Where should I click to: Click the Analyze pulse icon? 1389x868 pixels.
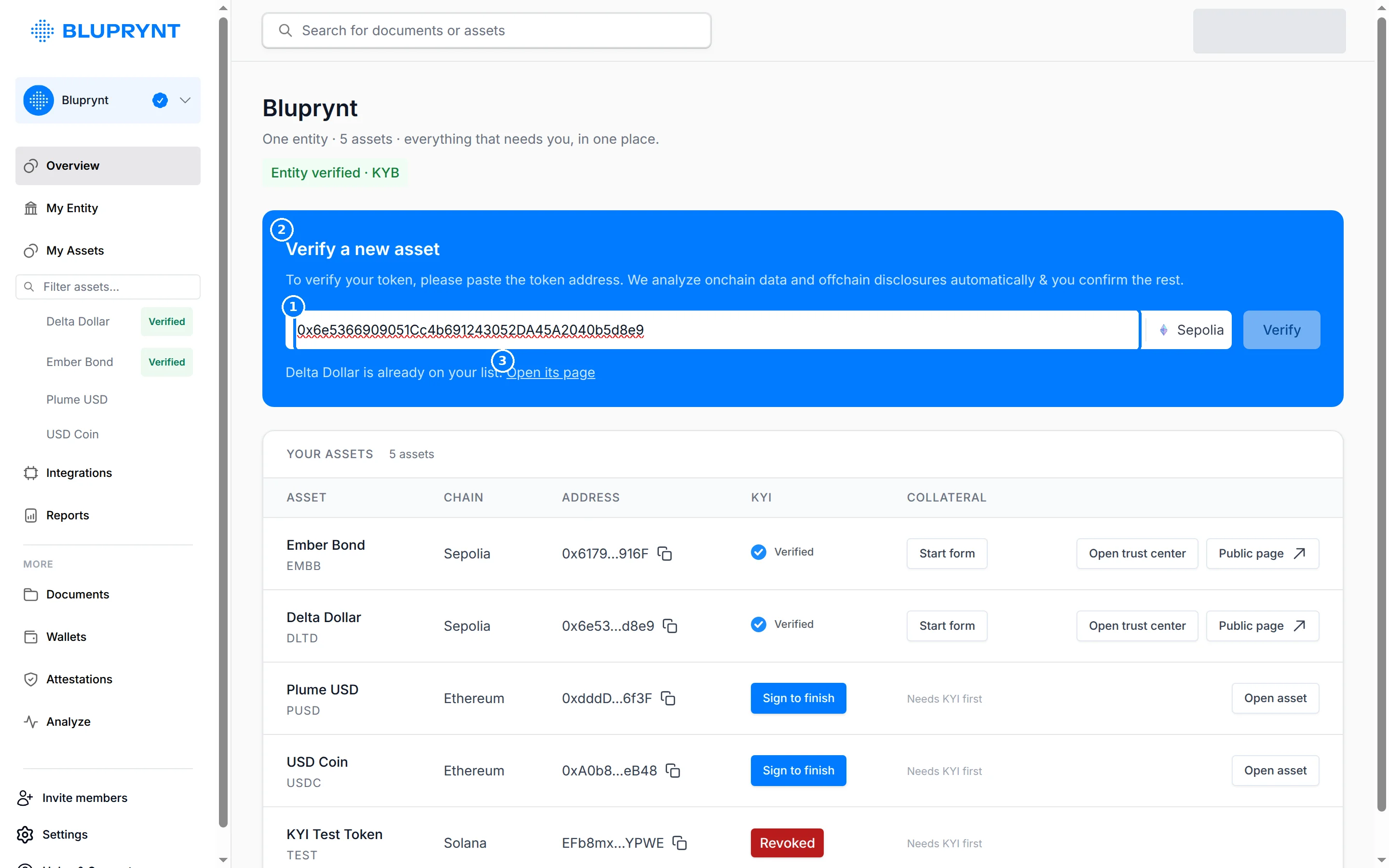[31, 721]
